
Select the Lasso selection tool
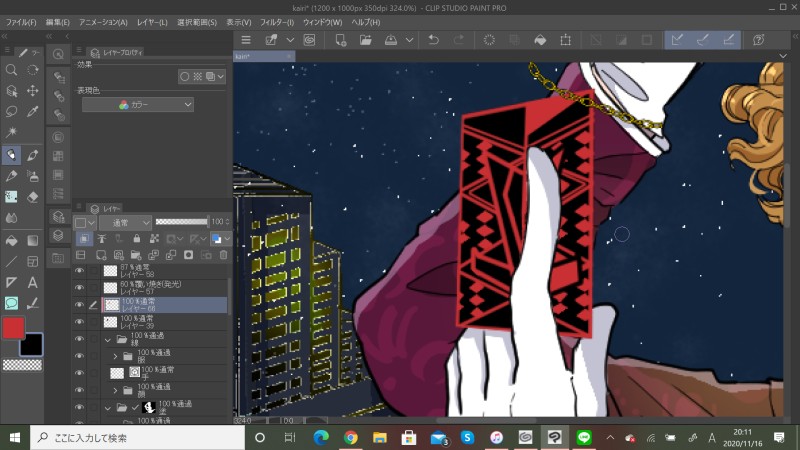(x=11, y=111)
